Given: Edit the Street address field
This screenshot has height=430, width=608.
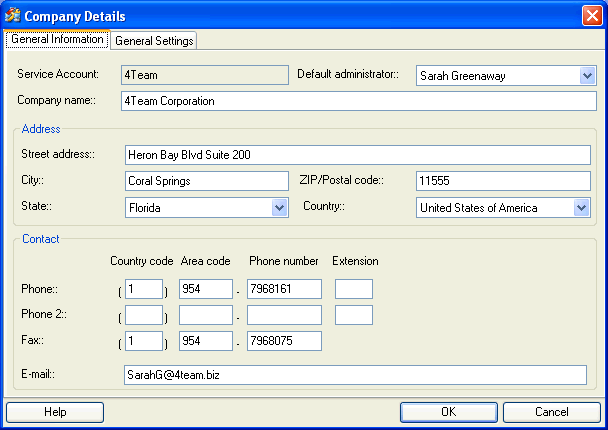Looking at the screenshot, I should click(358, 155).
